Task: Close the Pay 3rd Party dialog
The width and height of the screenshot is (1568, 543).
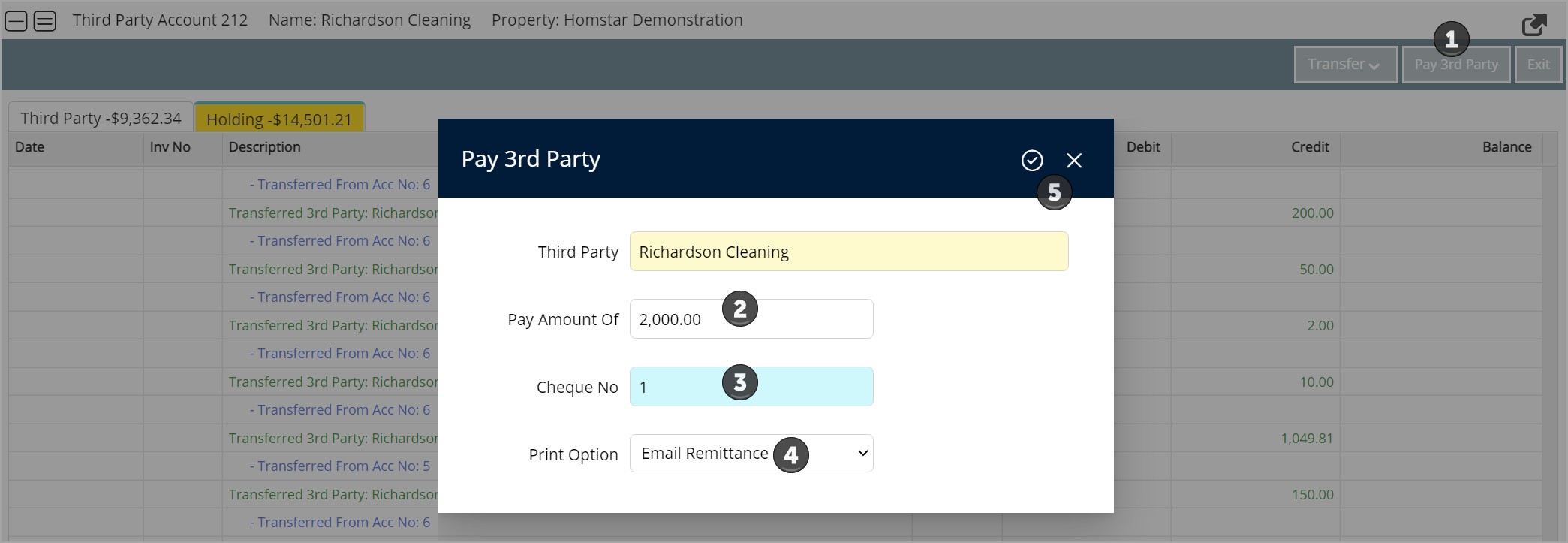Action: tap(1074, 160)
